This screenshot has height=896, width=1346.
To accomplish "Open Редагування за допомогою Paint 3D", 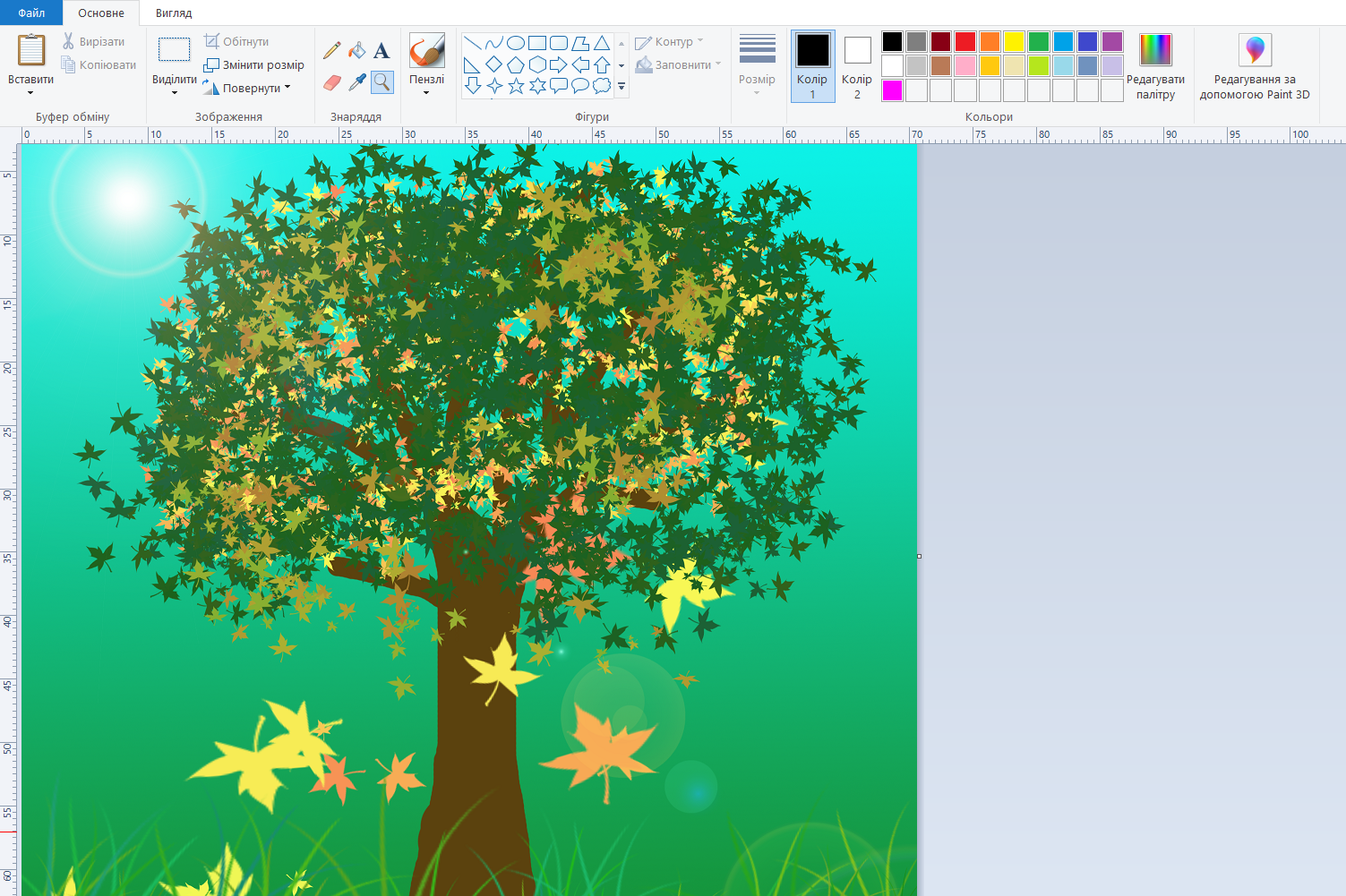I will click(1254, 68).
